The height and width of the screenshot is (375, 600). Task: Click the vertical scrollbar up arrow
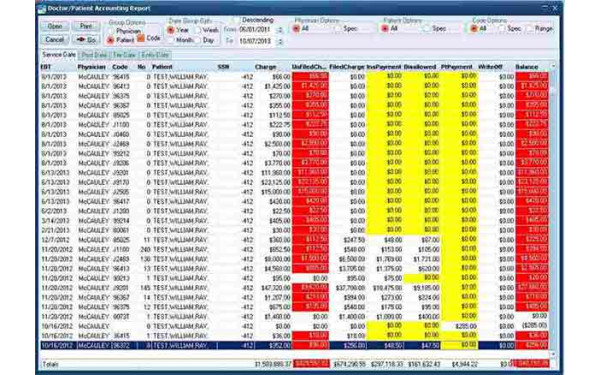tap(553, 67)
